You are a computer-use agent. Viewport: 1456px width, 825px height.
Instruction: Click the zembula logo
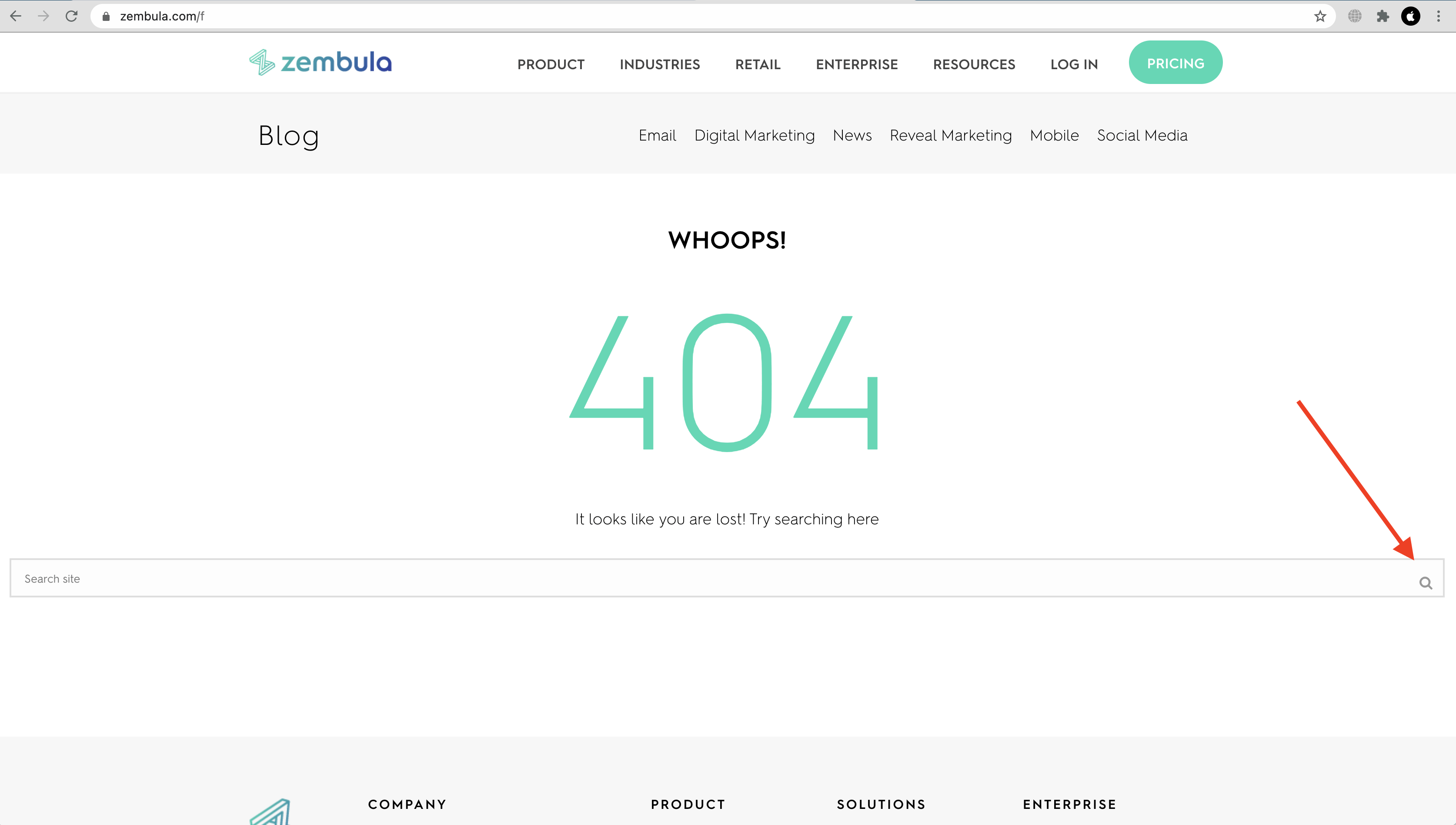click(321, 62)
